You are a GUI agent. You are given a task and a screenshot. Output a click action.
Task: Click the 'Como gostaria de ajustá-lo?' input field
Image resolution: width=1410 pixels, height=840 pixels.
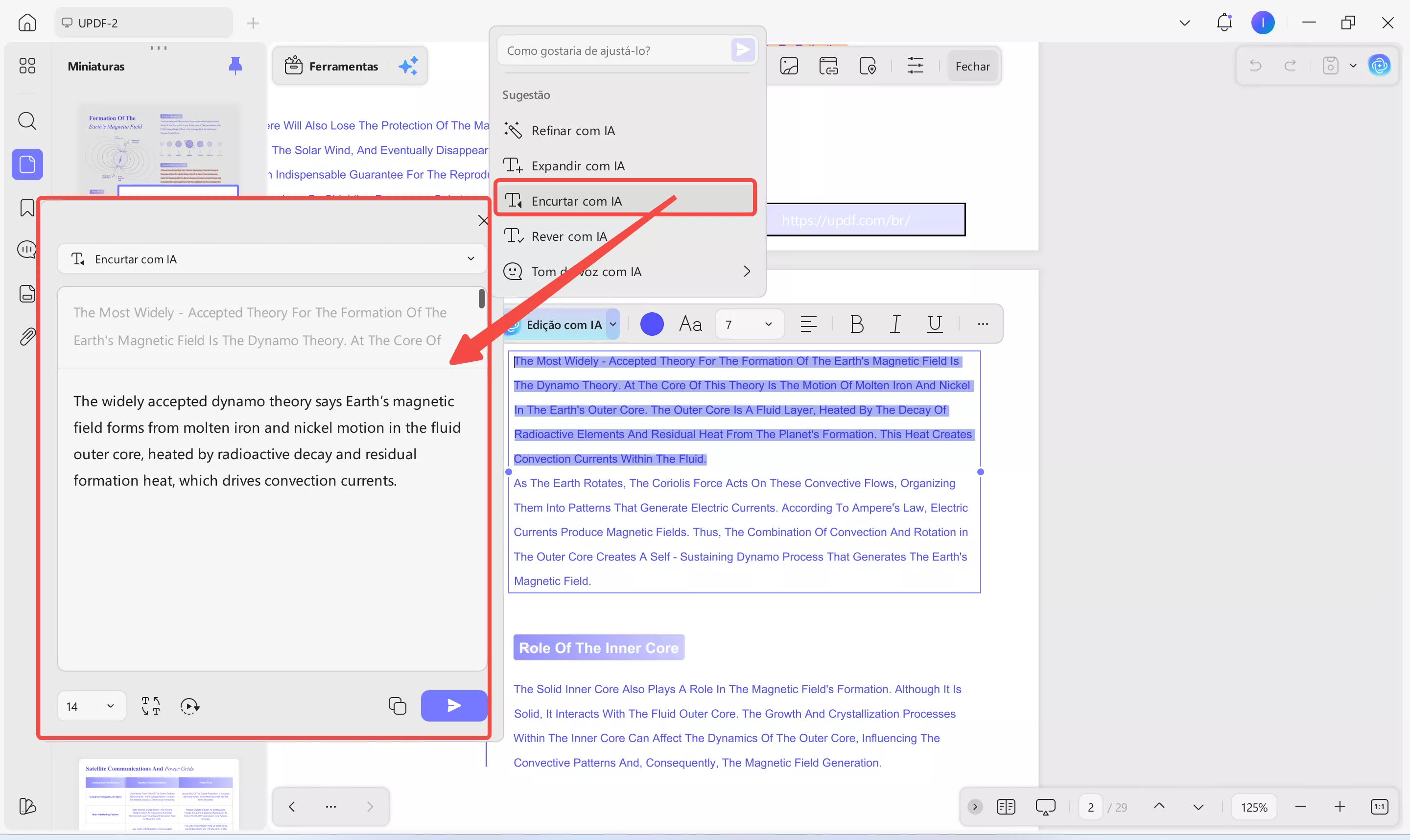pyautogui.click(x=614, y=51)
